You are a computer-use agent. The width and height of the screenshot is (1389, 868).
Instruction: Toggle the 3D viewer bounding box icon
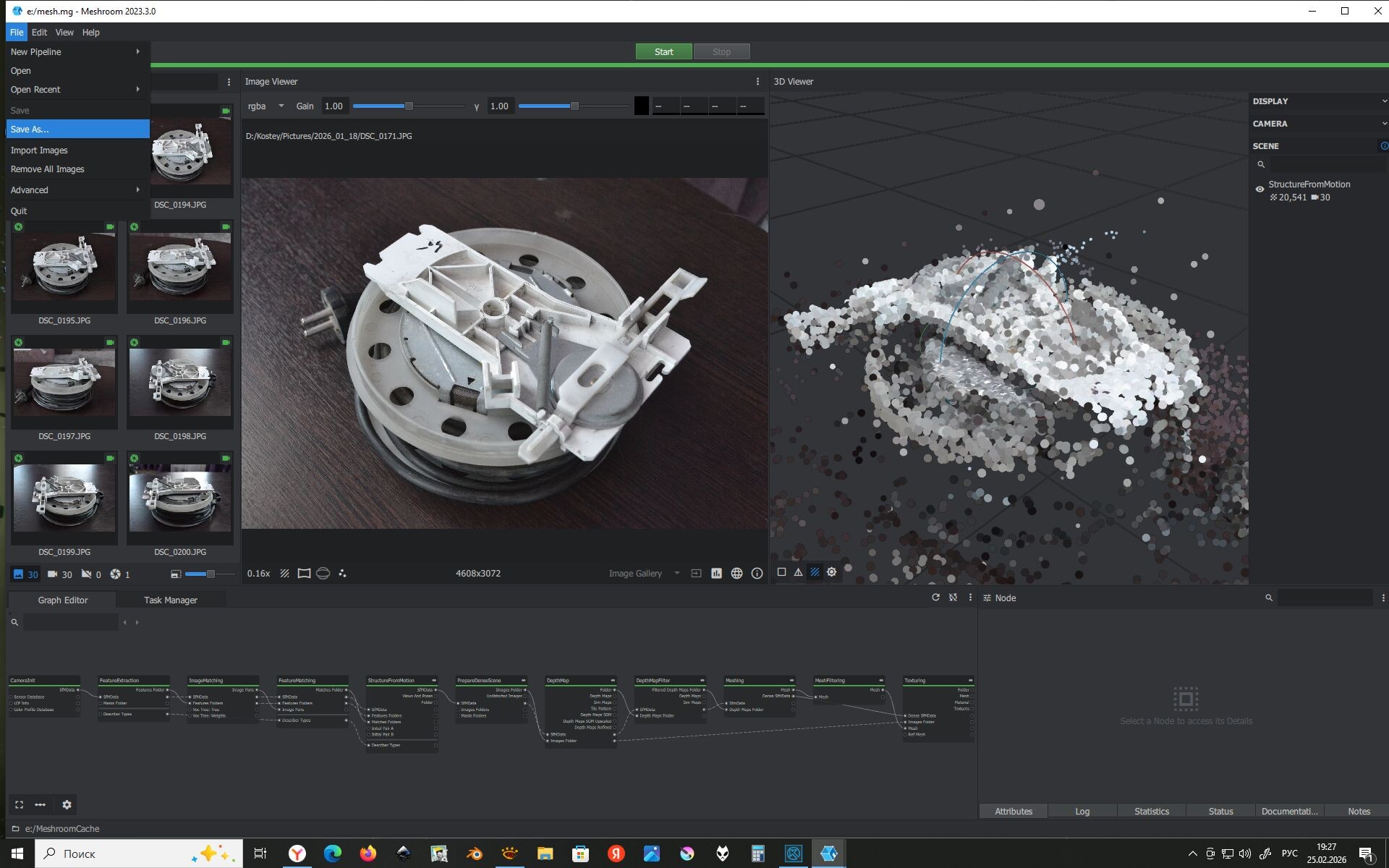(781, 572)
